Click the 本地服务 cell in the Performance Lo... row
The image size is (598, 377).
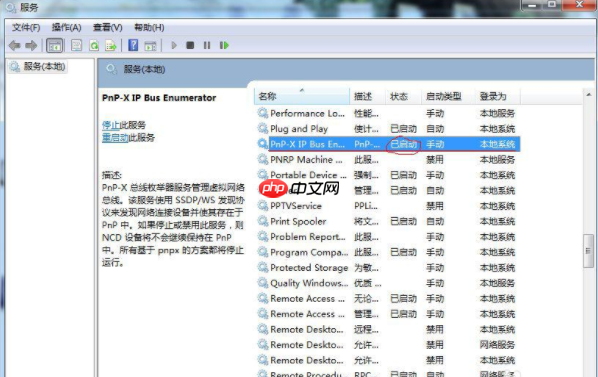pos(497,113)
